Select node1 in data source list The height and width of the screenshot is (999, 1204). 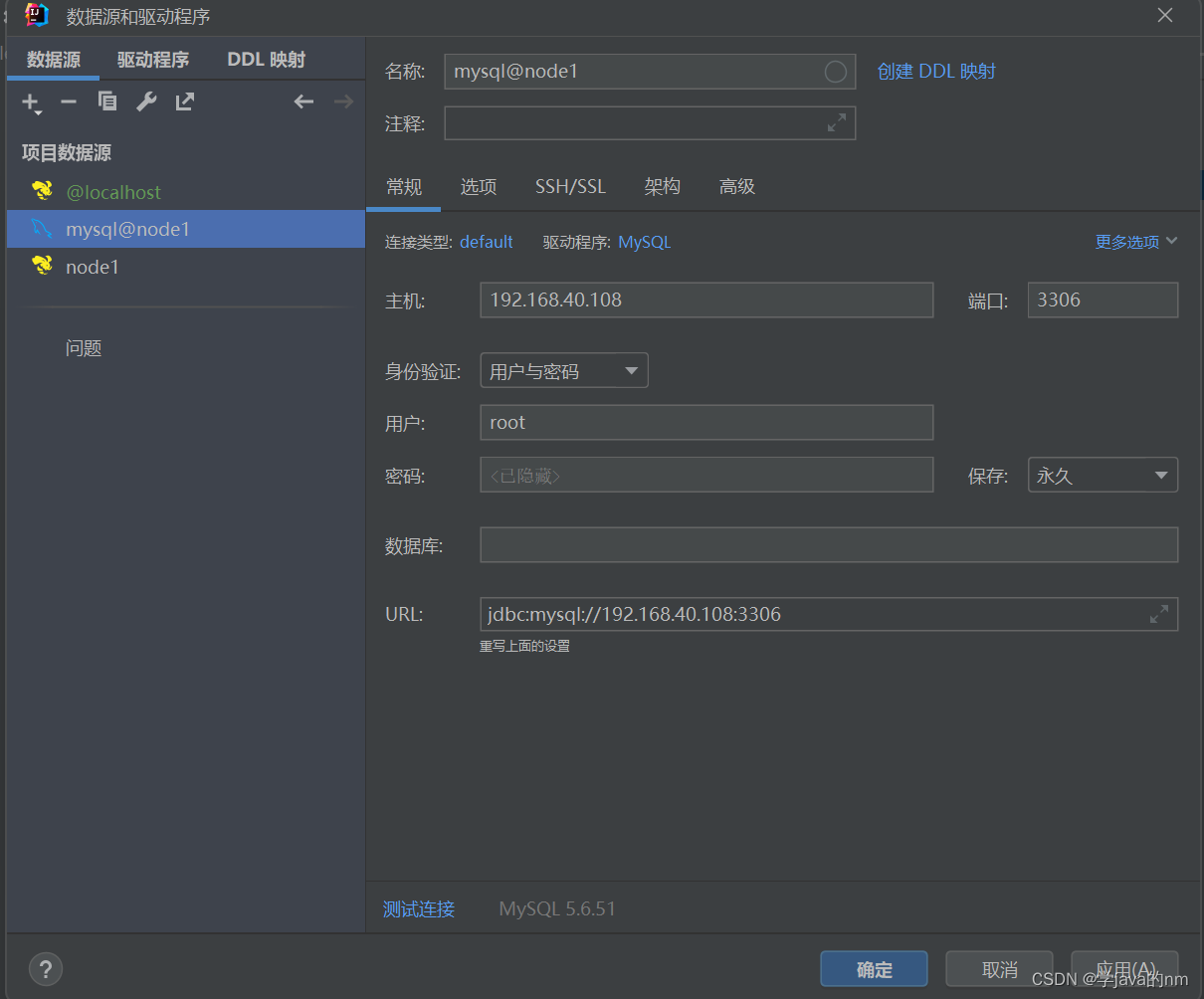point(186,267)
